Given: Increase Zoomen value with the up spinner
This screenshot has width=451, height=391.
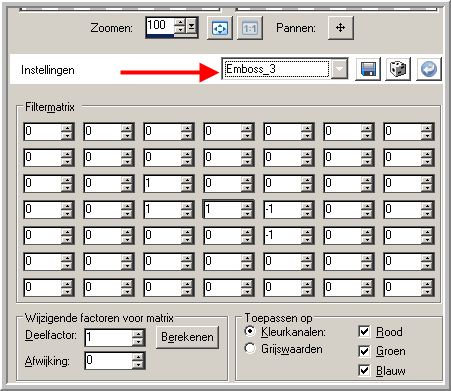Looking at the screenshot, I should 180,22.
